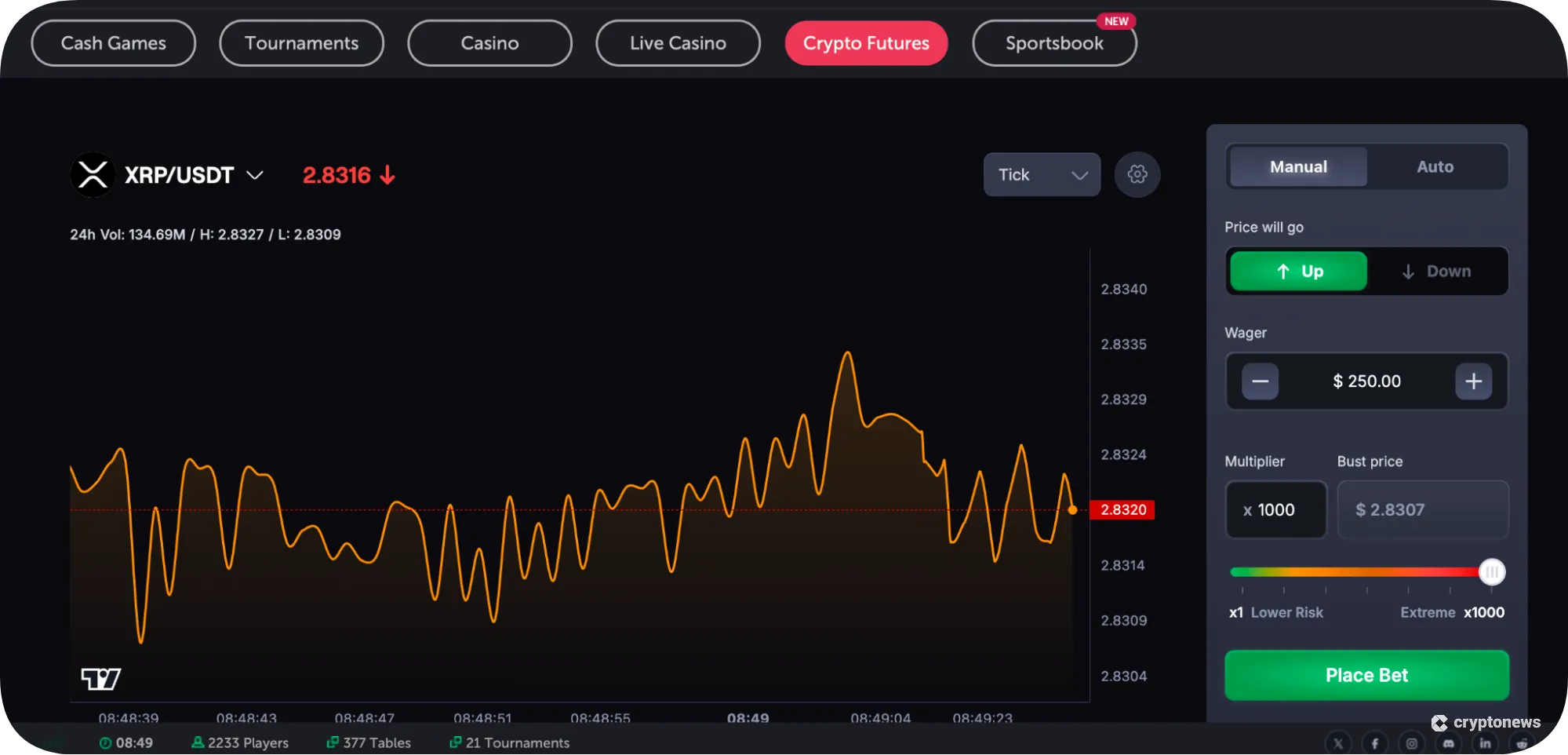Click the Reddit icon in the footer
The height and width of the screenshot is (755, 1568).
pos(1523,742)
